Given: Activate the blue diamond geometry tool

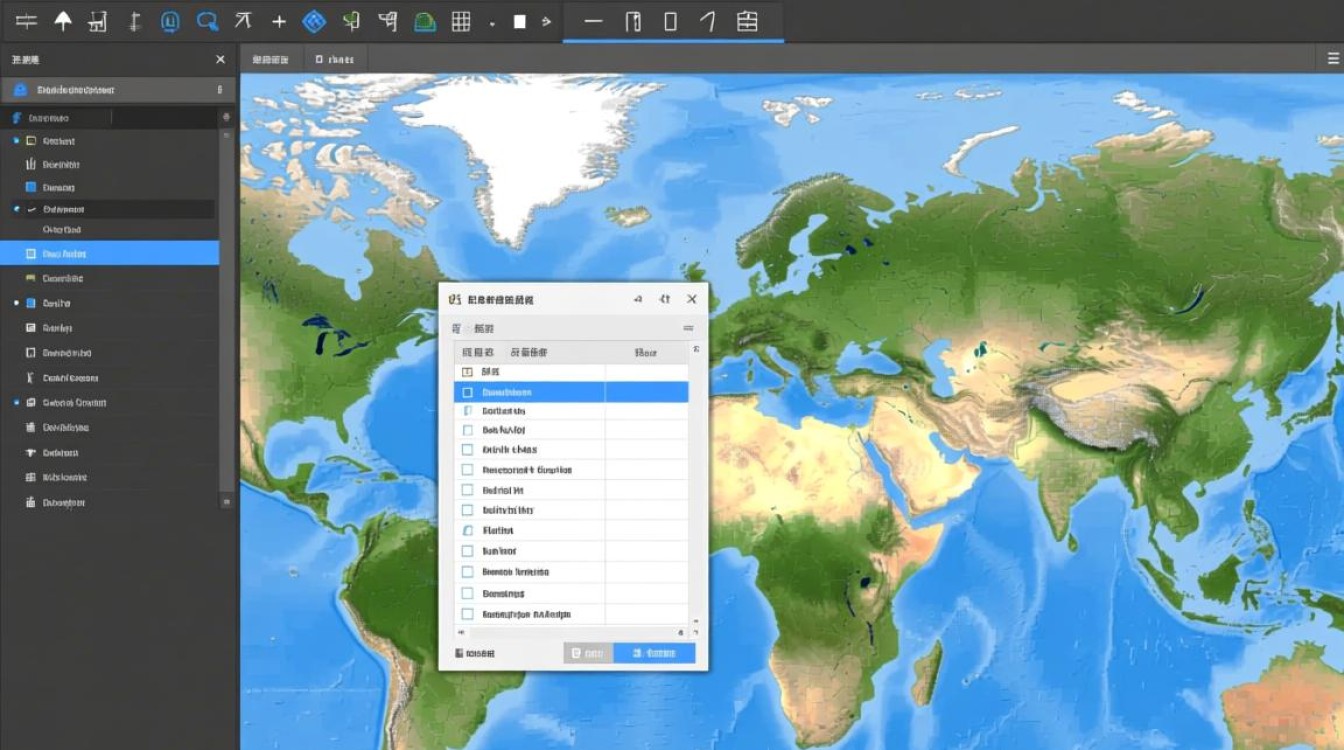Looking at the screenshot, I should (x=313, y=20).
